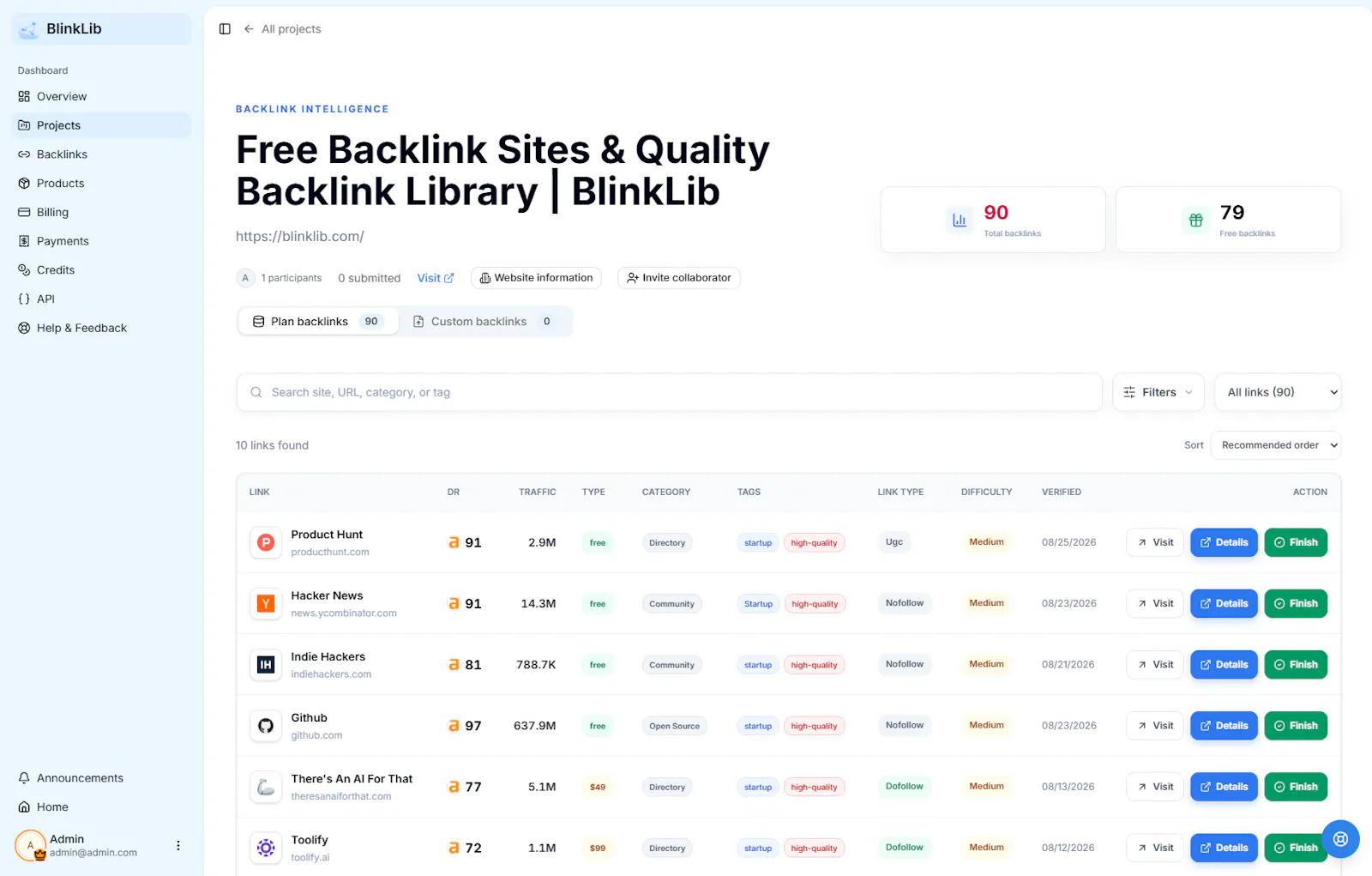Click the high-quality tag on Product Hunt
The width and height of the screenshot is (1372, 876).
(814, 543)
